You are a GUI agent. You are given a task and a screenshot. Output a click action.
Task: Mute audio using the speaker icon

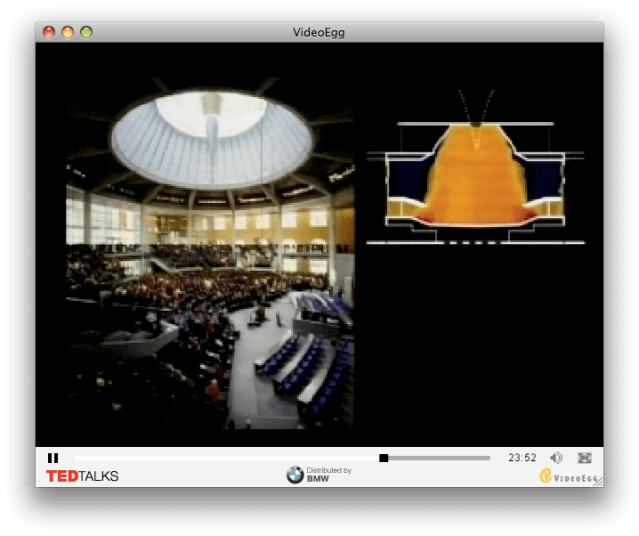(x=557, y=458)
